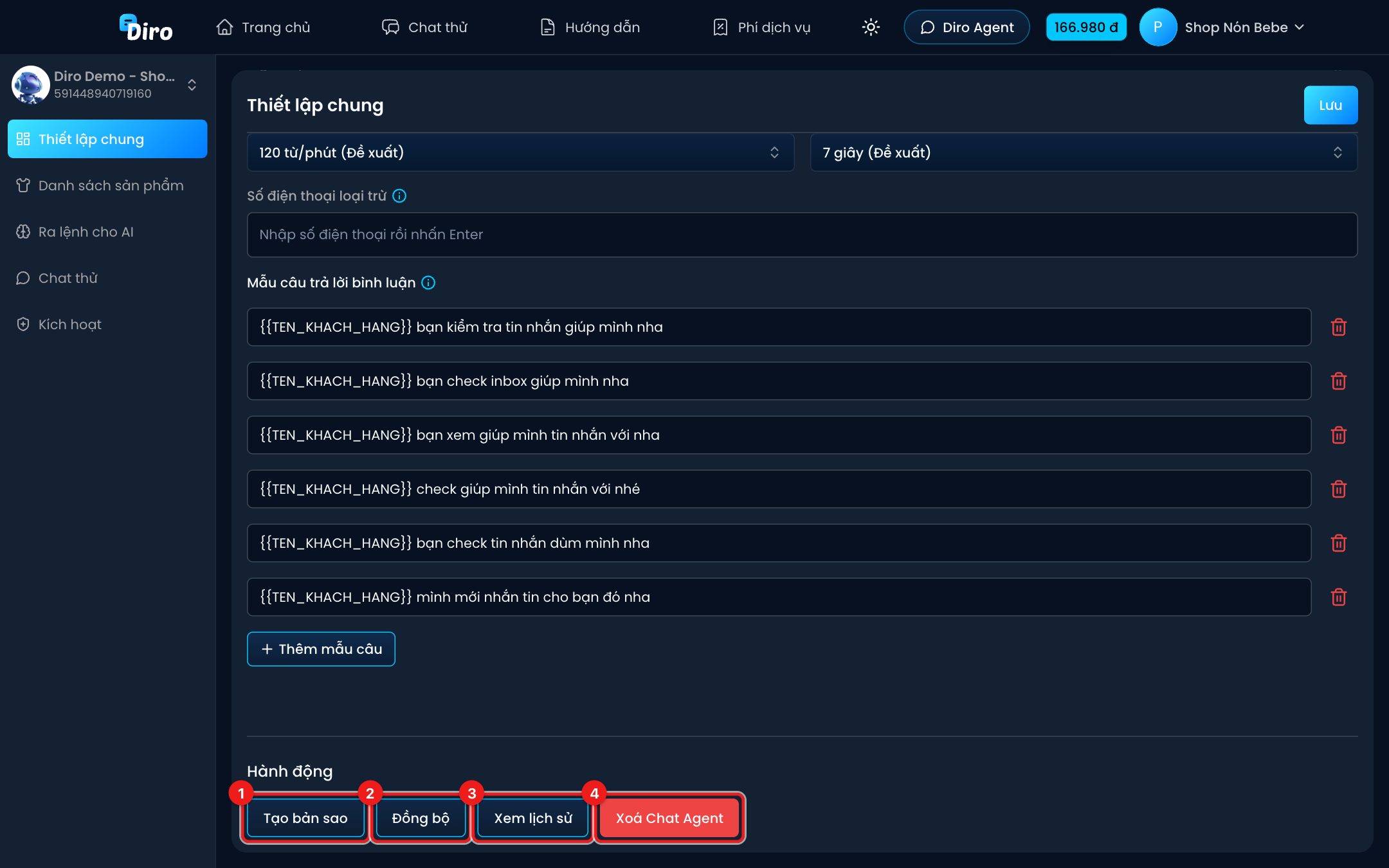The image size is (1389, 868).
Task: Toggle the light/dark theme sun icon
Action: point(871,27)
